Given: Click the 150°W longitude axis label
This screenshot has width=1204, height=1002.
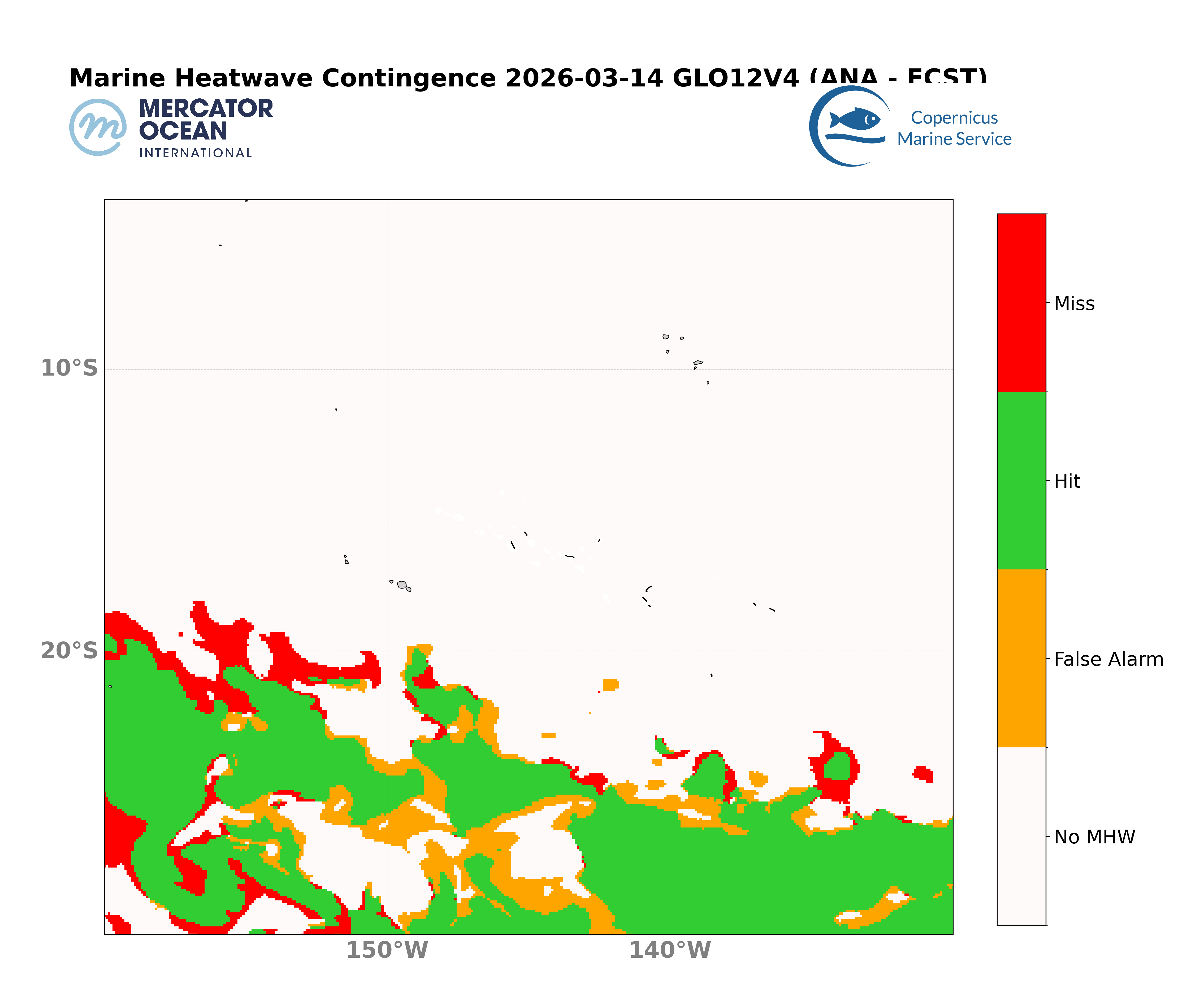Looking at the screenshot, I should (x=387, y=950).
